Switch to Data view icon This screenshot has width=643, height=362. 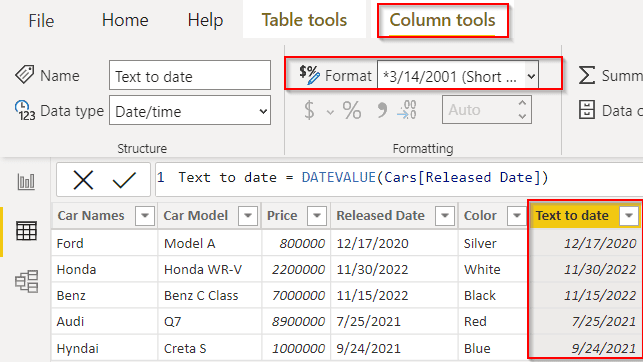point(26,231)
